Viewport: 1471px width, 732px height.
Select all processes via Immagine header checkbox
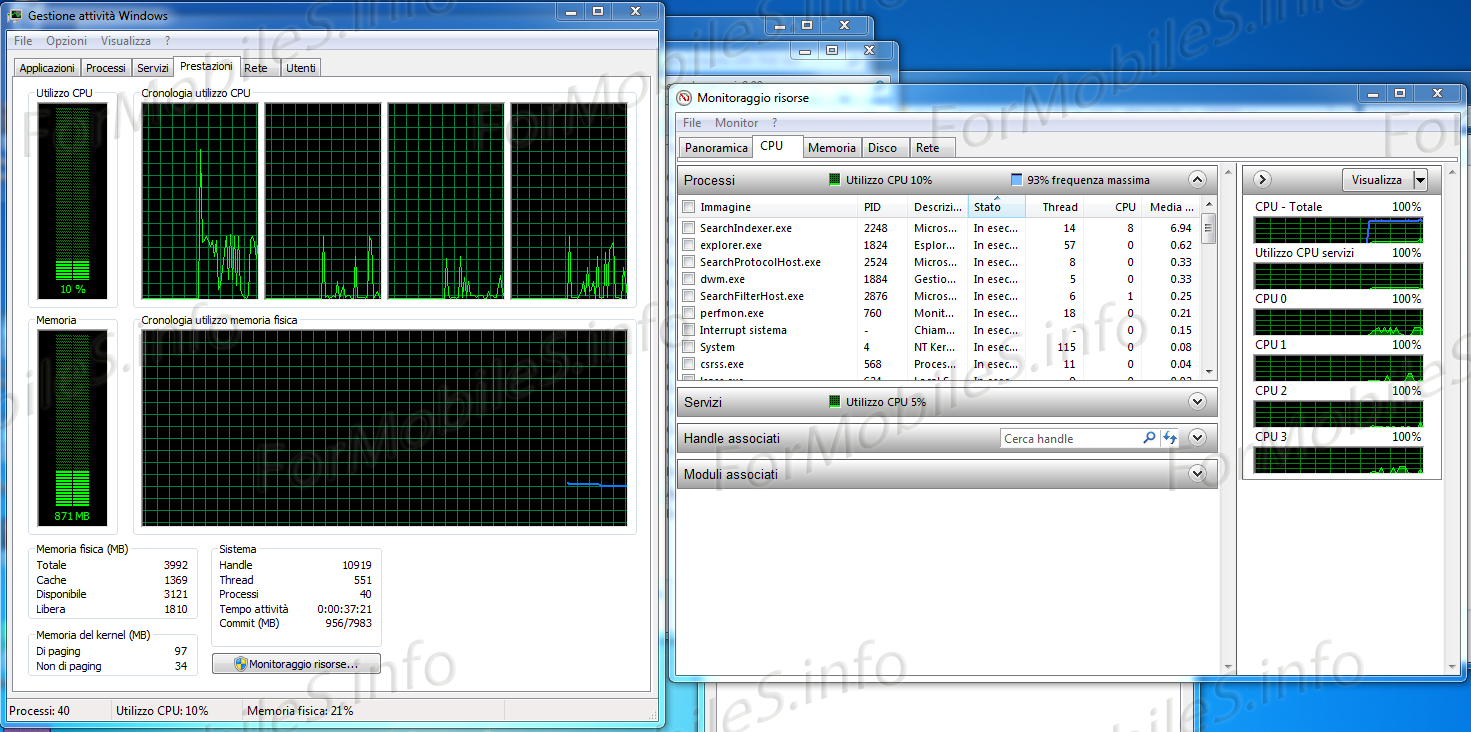click(688, 207)
